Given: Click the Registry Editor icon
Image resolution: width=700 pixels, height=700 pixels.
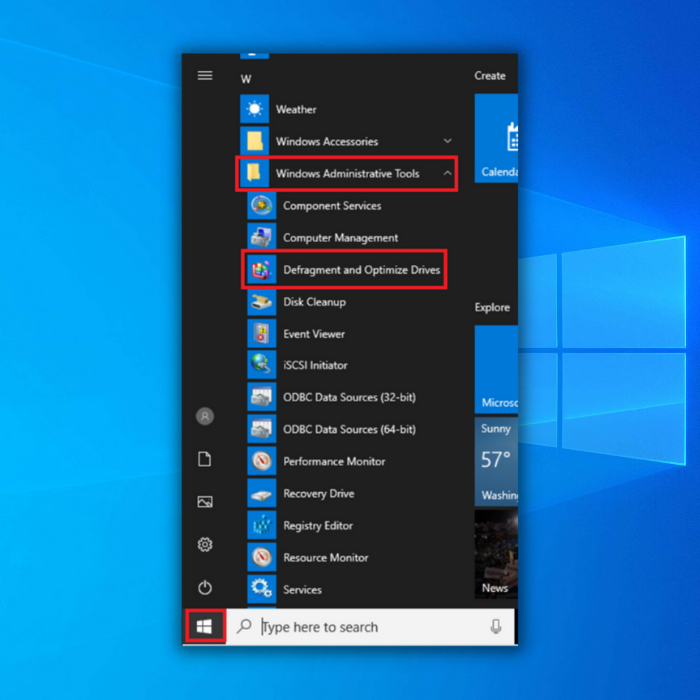Looking at the screenshot, I should (x=262, y=526).
